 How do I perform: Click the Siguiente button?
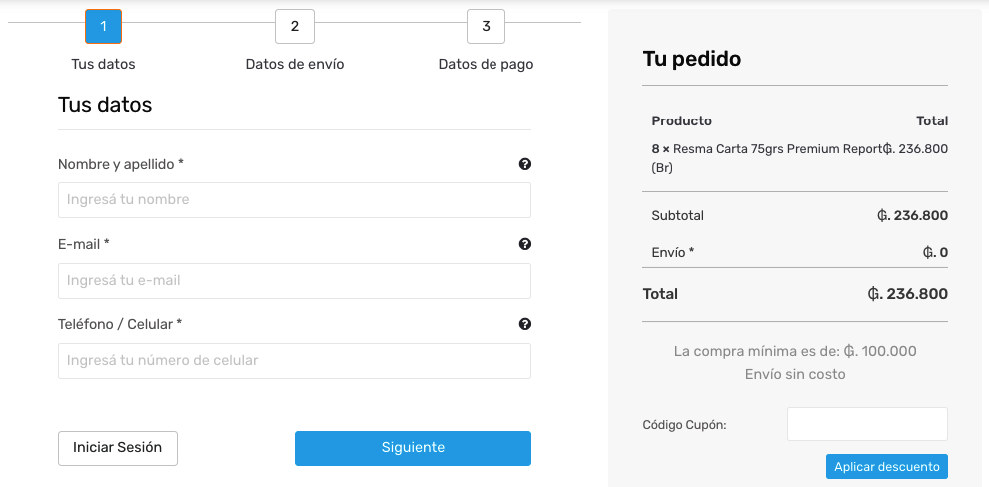[413, 448]
